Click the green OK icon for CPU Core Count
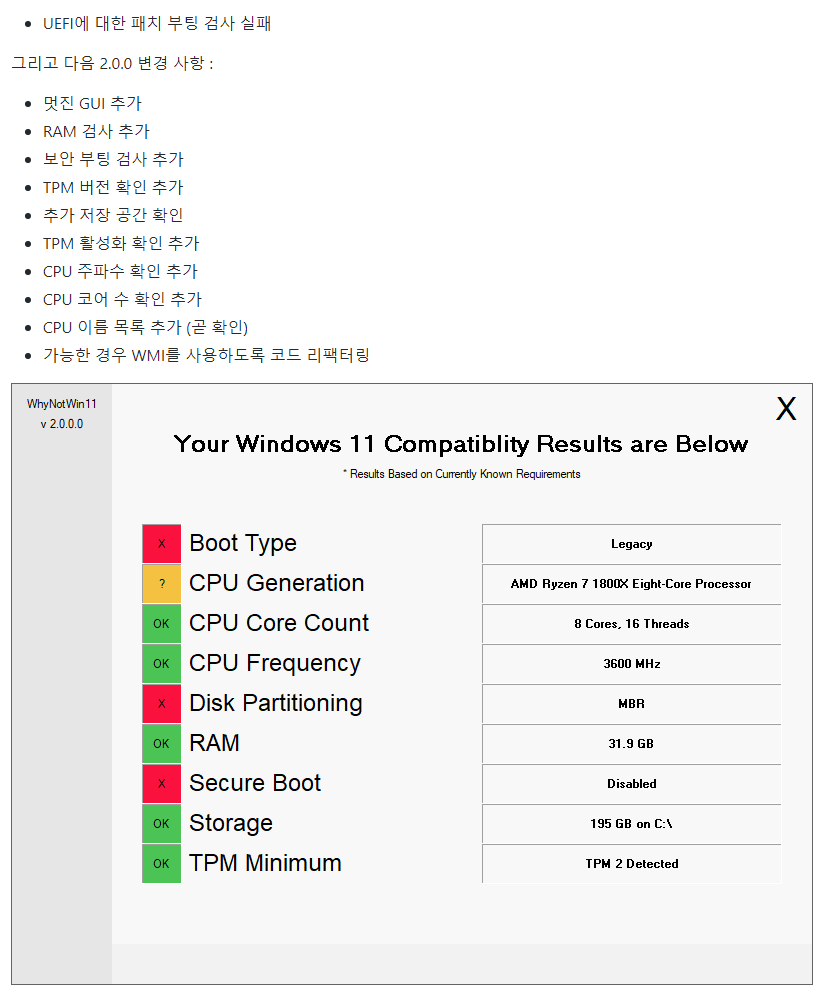 [161, 624]
